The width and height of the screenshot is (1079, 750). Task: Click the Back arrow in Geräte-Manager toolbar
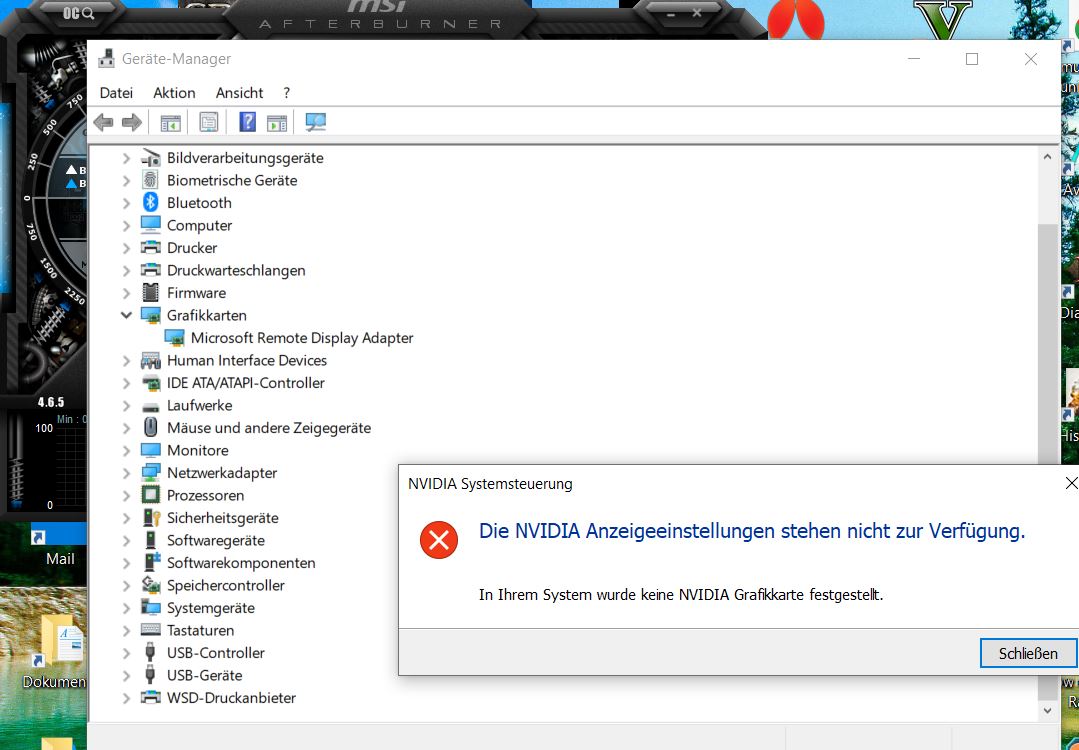tap(103, 122)
